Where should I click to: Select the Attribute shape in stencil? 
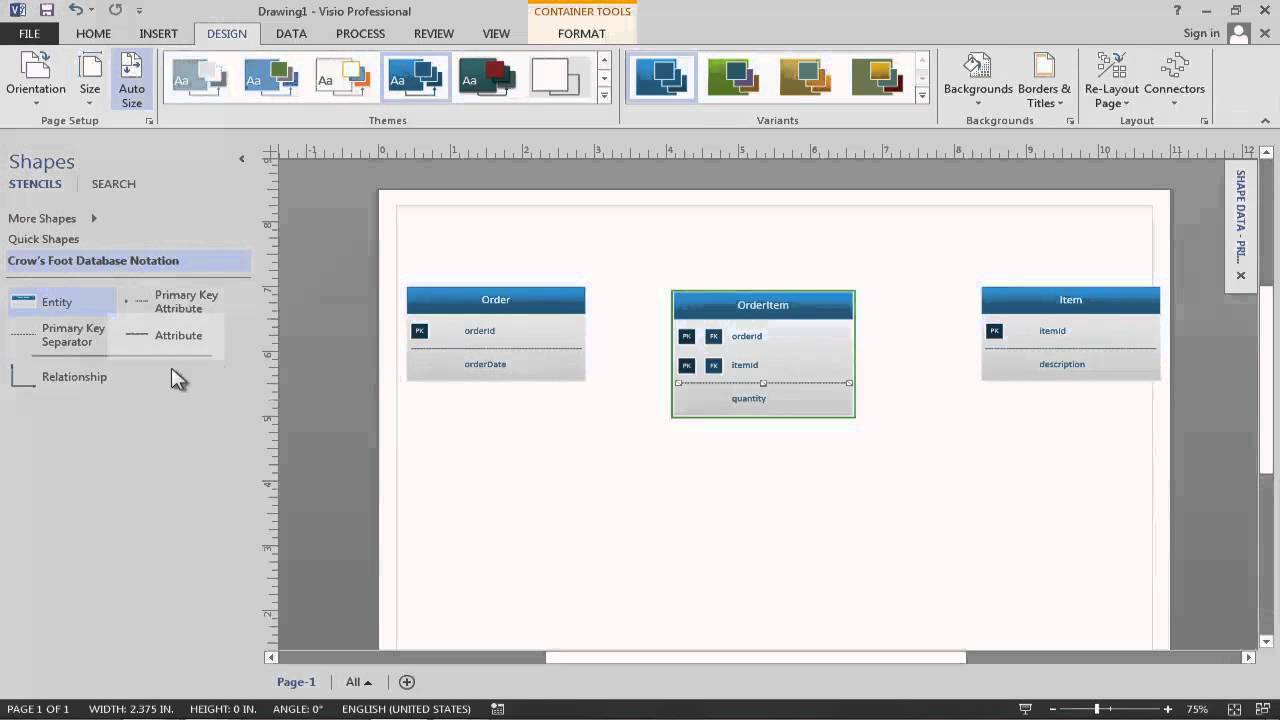(x=166, y=336)
